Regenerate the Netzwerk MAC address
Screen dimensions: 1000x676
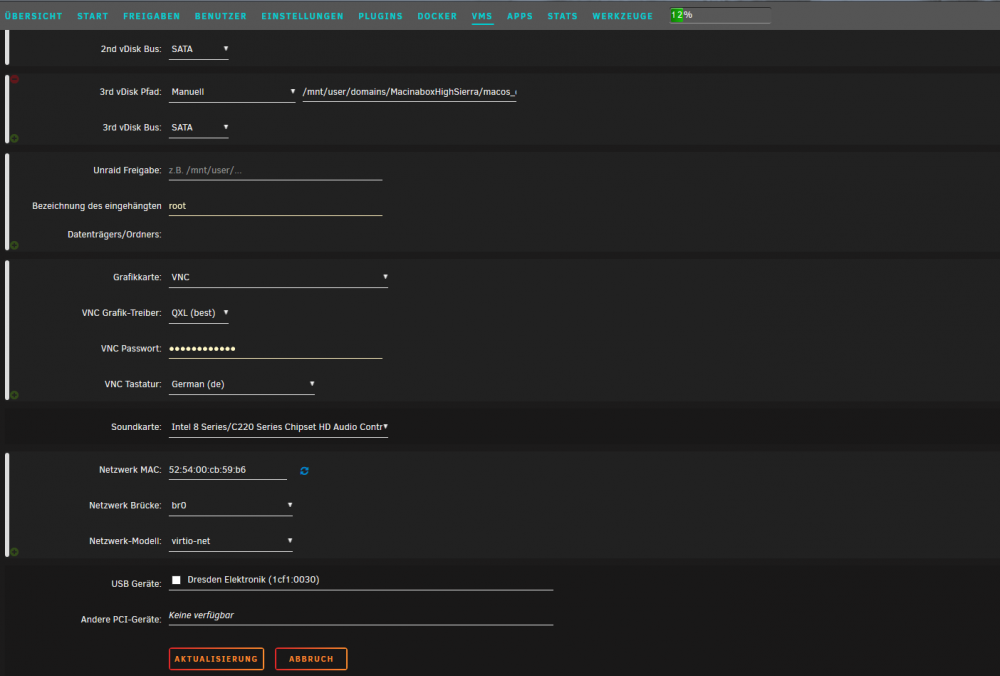click(x=304, y=471)
